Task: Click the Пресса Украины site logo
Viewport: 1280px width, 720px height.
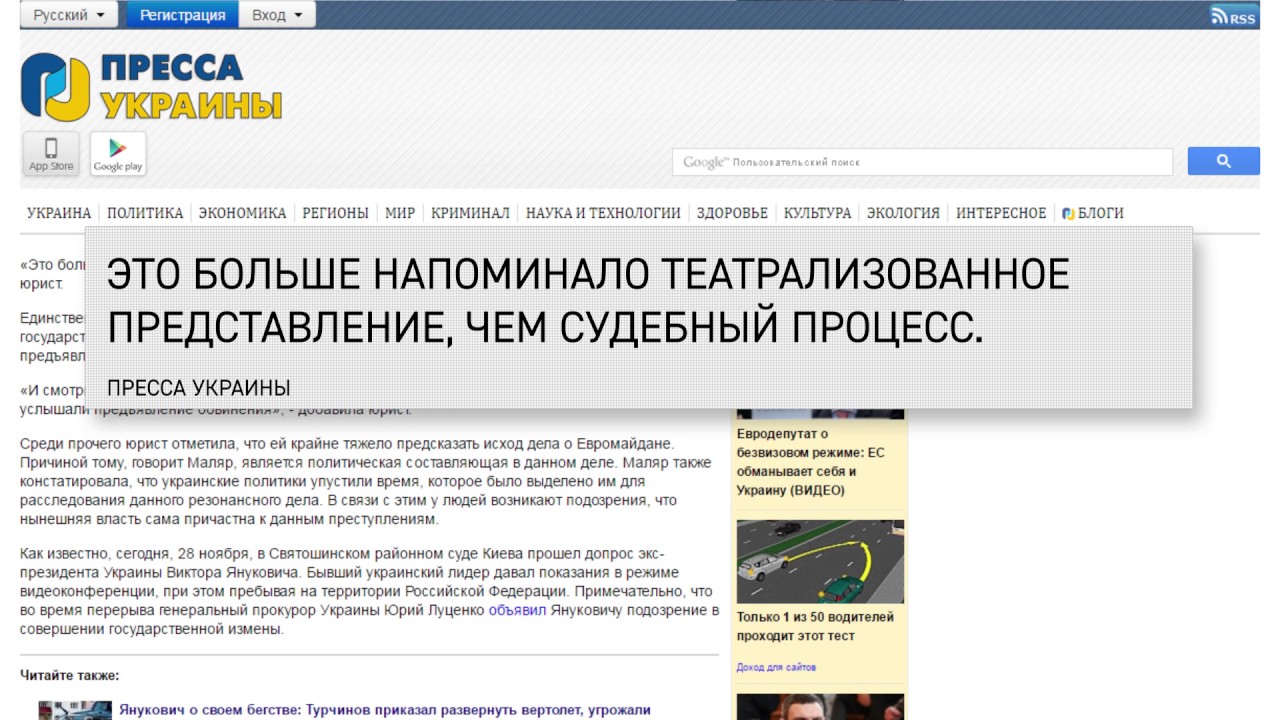Action: [x=152, y=87]
